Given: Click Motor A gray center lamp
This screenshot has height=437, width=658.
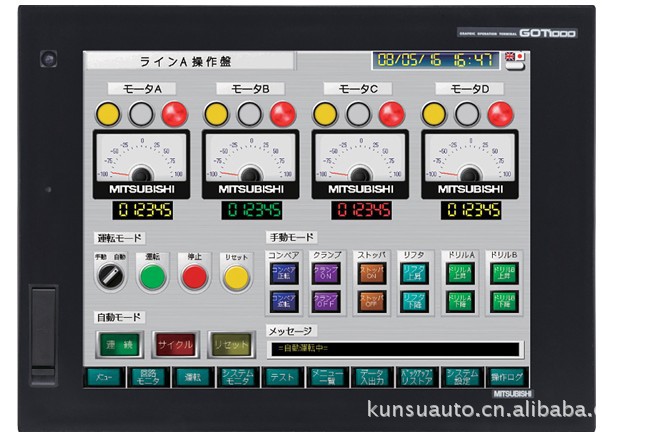Looking at the screenshot, I should [141, 114].
